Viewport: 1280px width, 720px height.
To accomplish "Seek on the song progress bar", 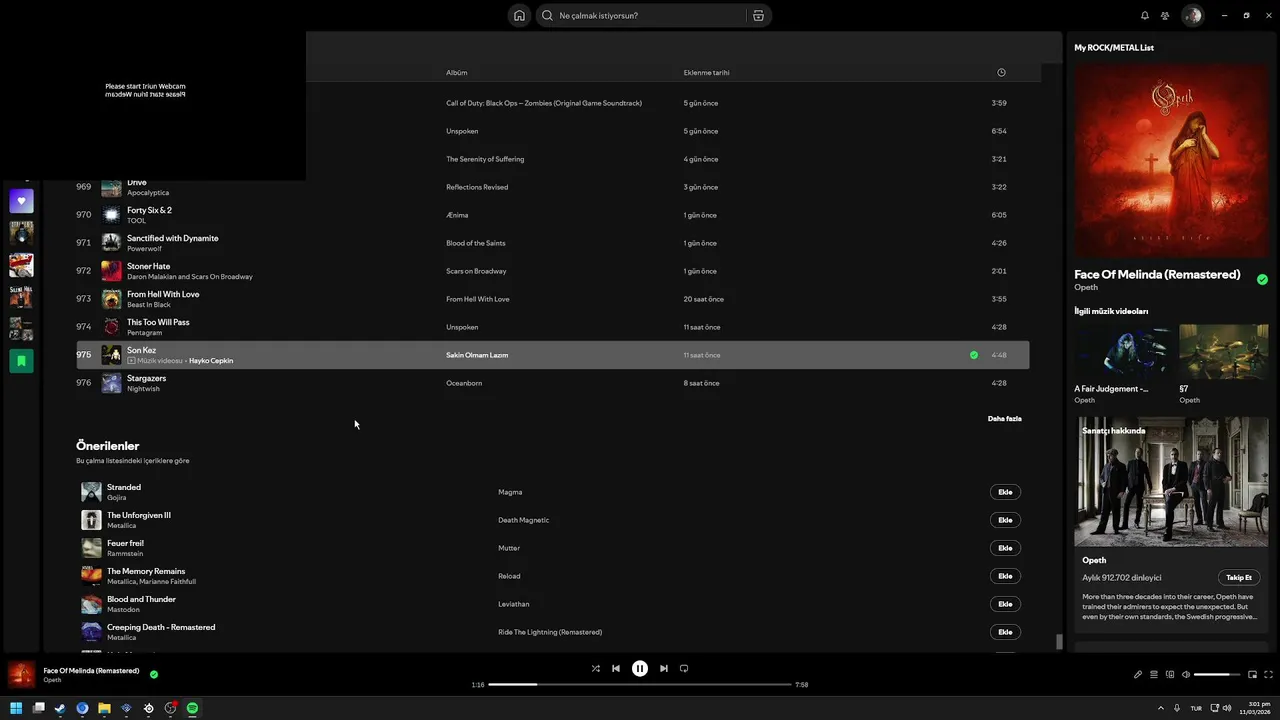I will [640, 685].
